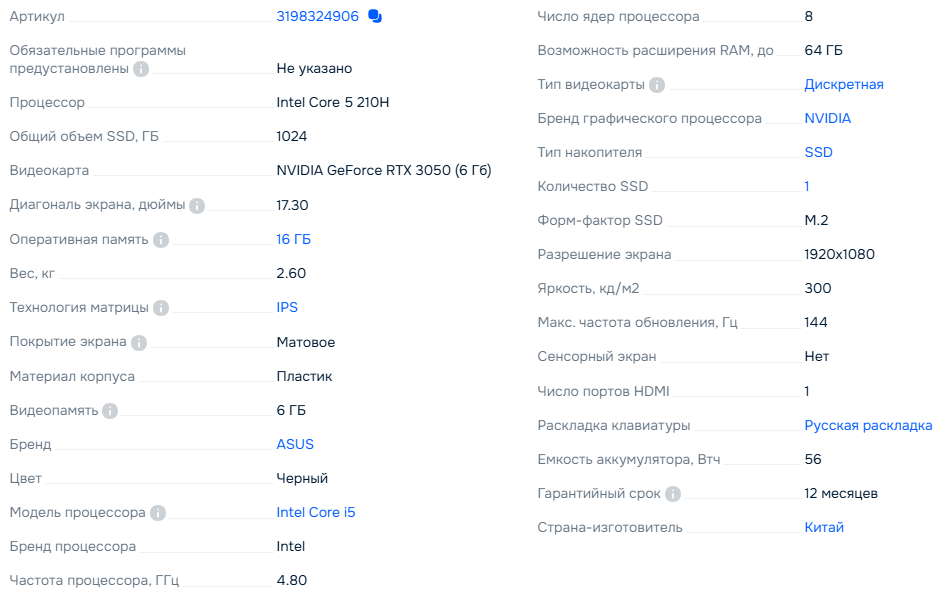
Task: Click info icon next to screen diagonal
Action: pyautogui.click(x=197, y=205)
